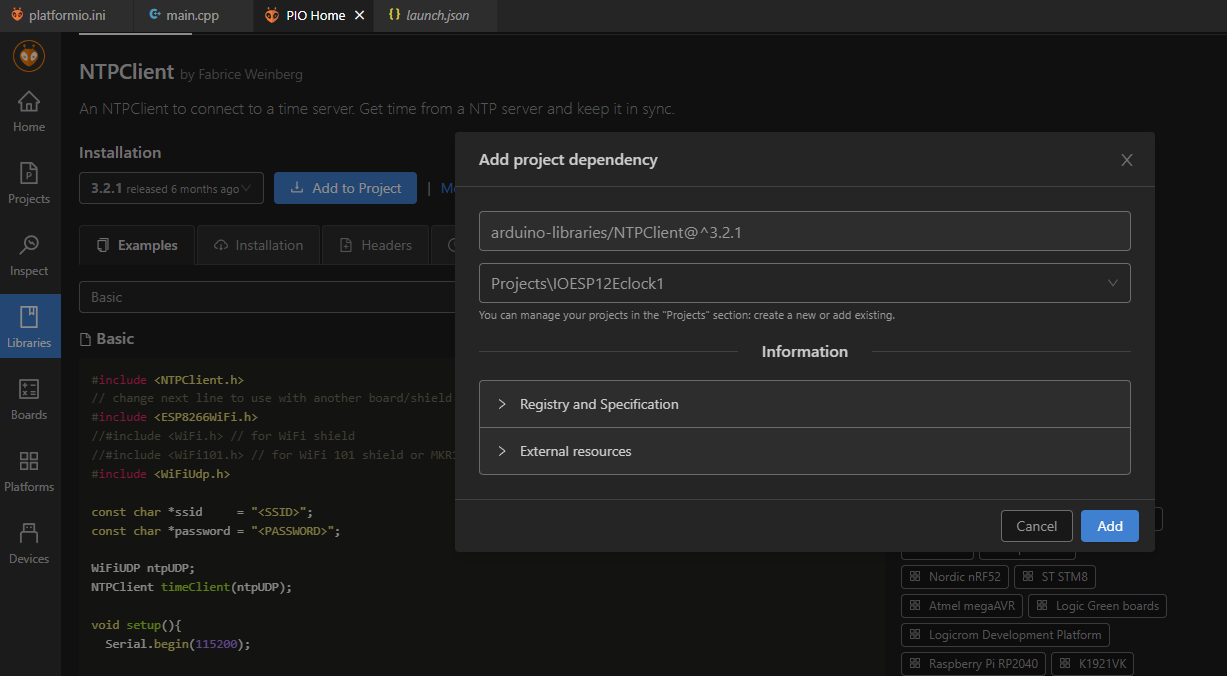Expand Registry and Specification section
The image size is (1227, 676).
(804, 404)
